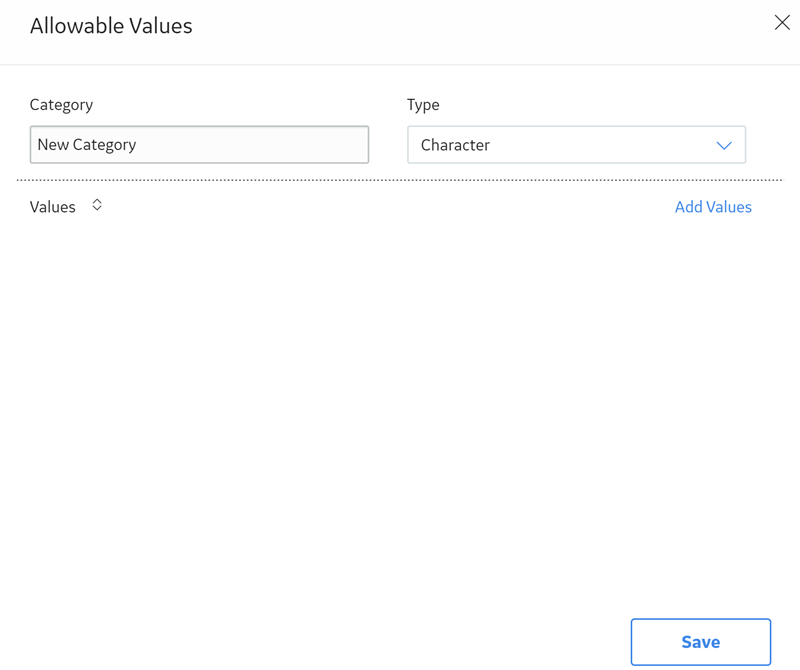Add a new allowable value entry
The height and width of the screenshot is (670, 800).
[x=713, y=207]
